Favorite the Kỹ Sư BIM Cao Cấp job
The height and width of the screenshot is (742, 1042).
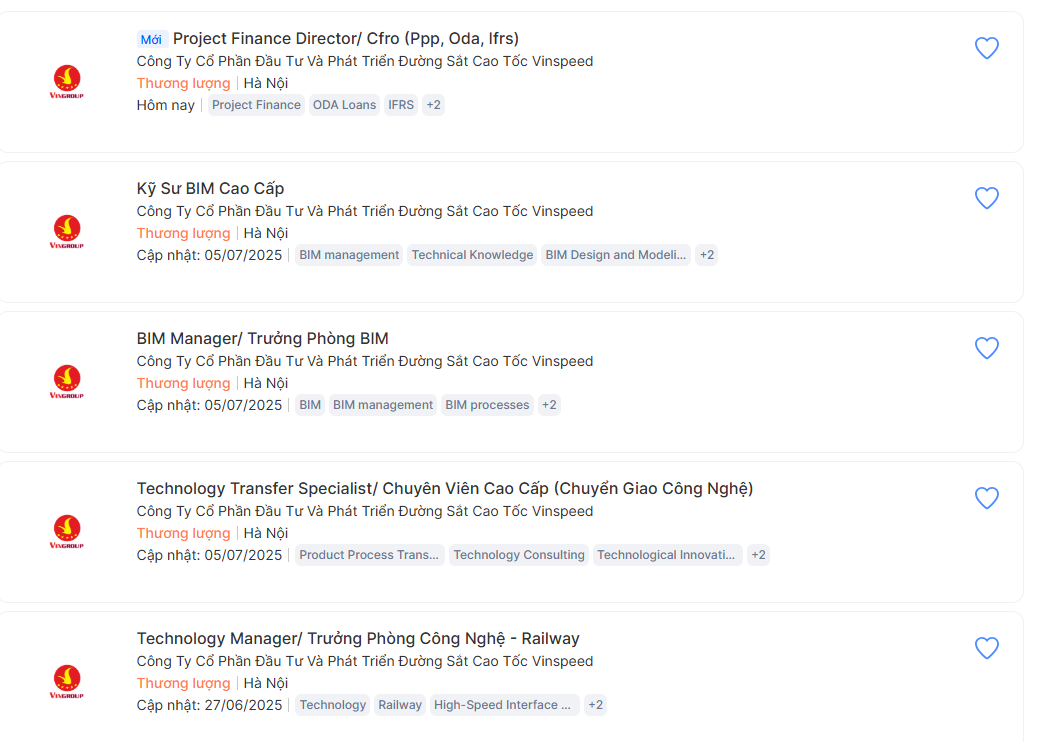[x=987, y=198]
